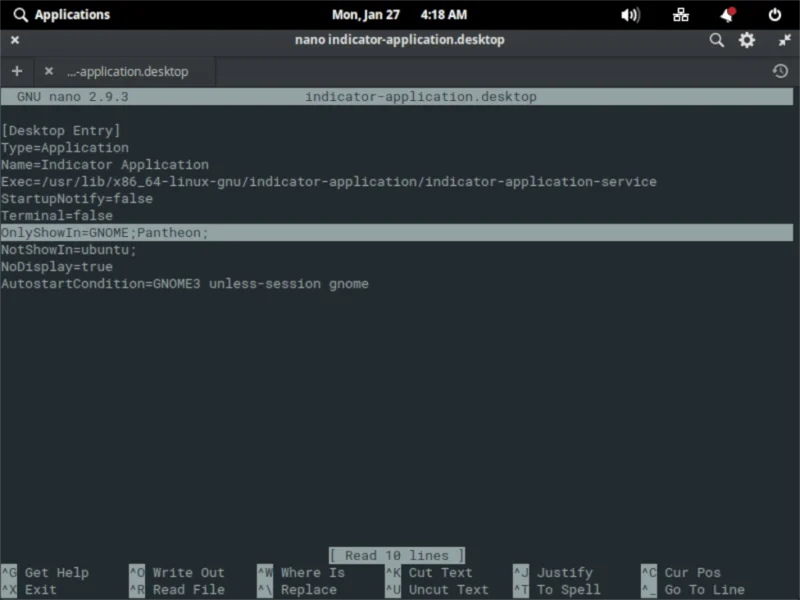Open terminal find search icon

716,40
